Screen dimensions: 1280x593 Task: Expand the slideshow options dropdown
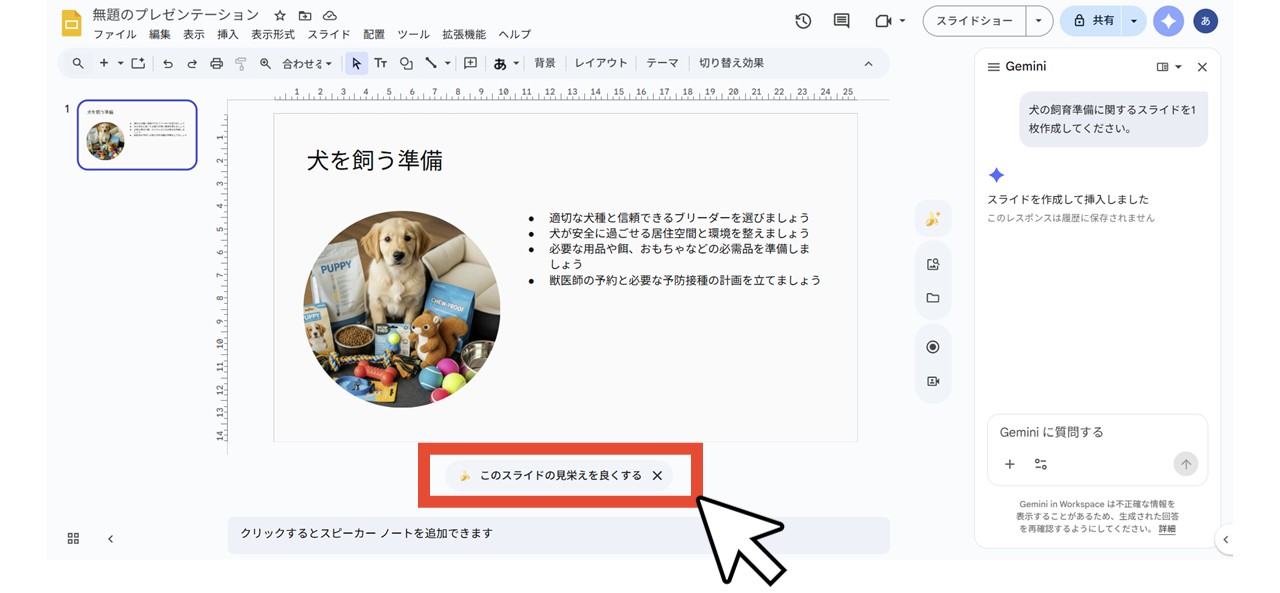1038,20
